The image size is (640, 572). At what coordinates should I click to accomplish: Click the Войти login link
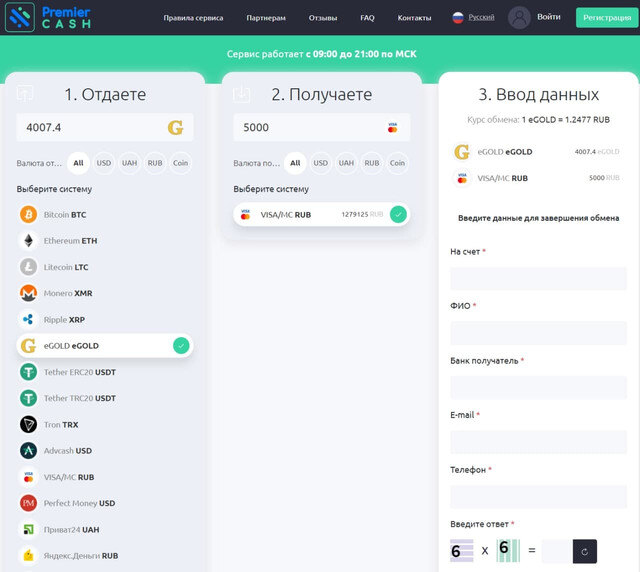549,17
